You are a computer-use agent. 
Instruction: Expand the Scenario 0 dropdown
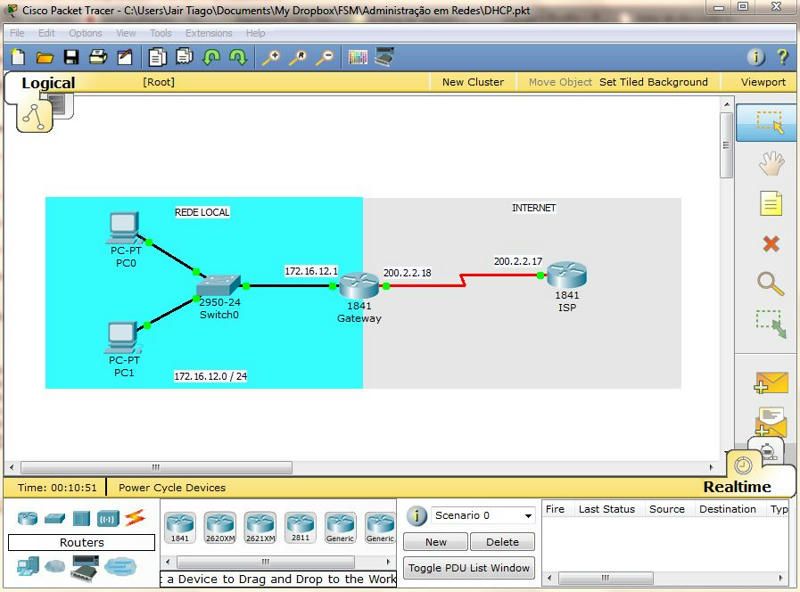coord(483,515)
